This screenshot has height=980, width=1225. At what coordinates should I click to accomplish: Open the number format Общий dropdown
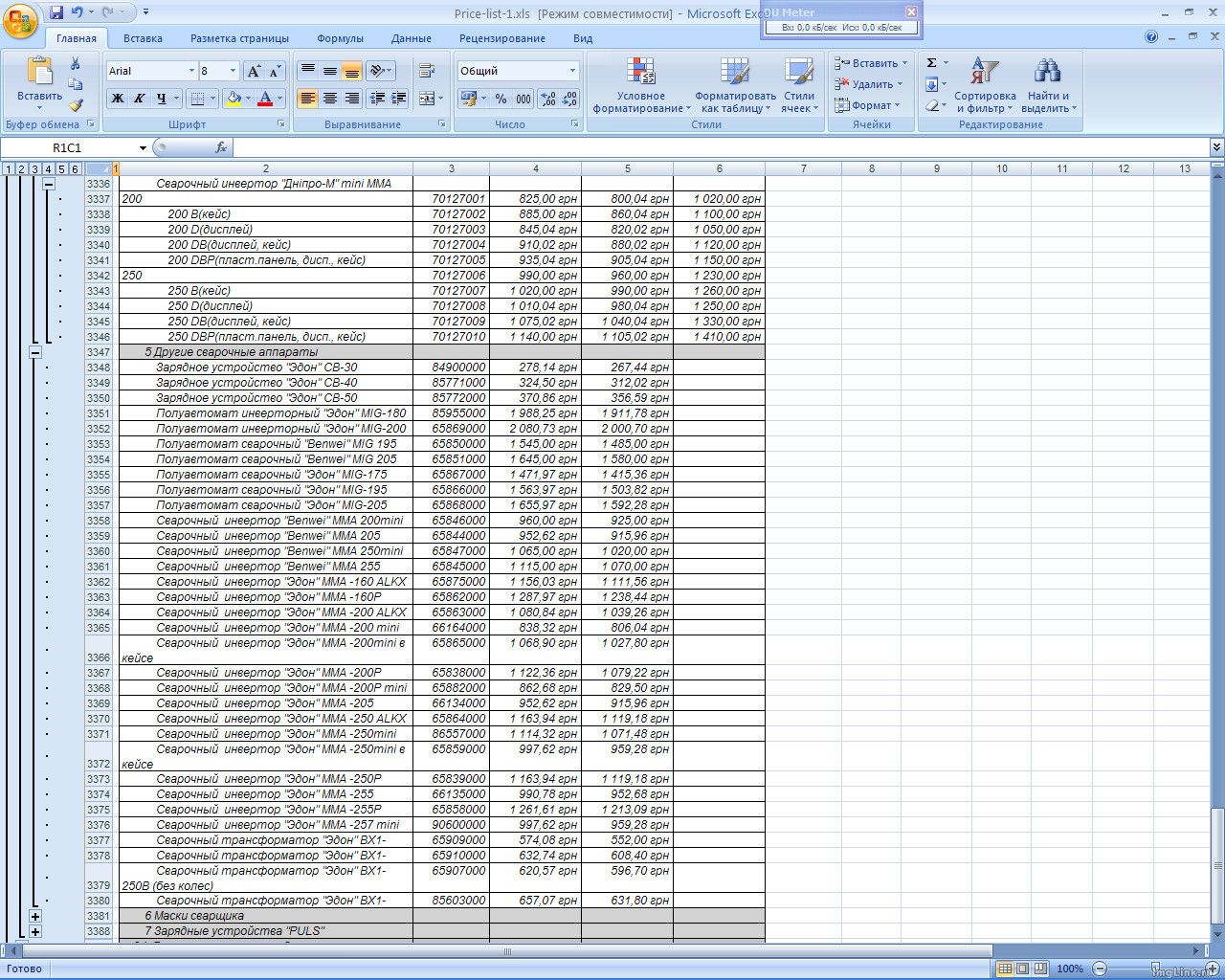(x=572, y=71)
